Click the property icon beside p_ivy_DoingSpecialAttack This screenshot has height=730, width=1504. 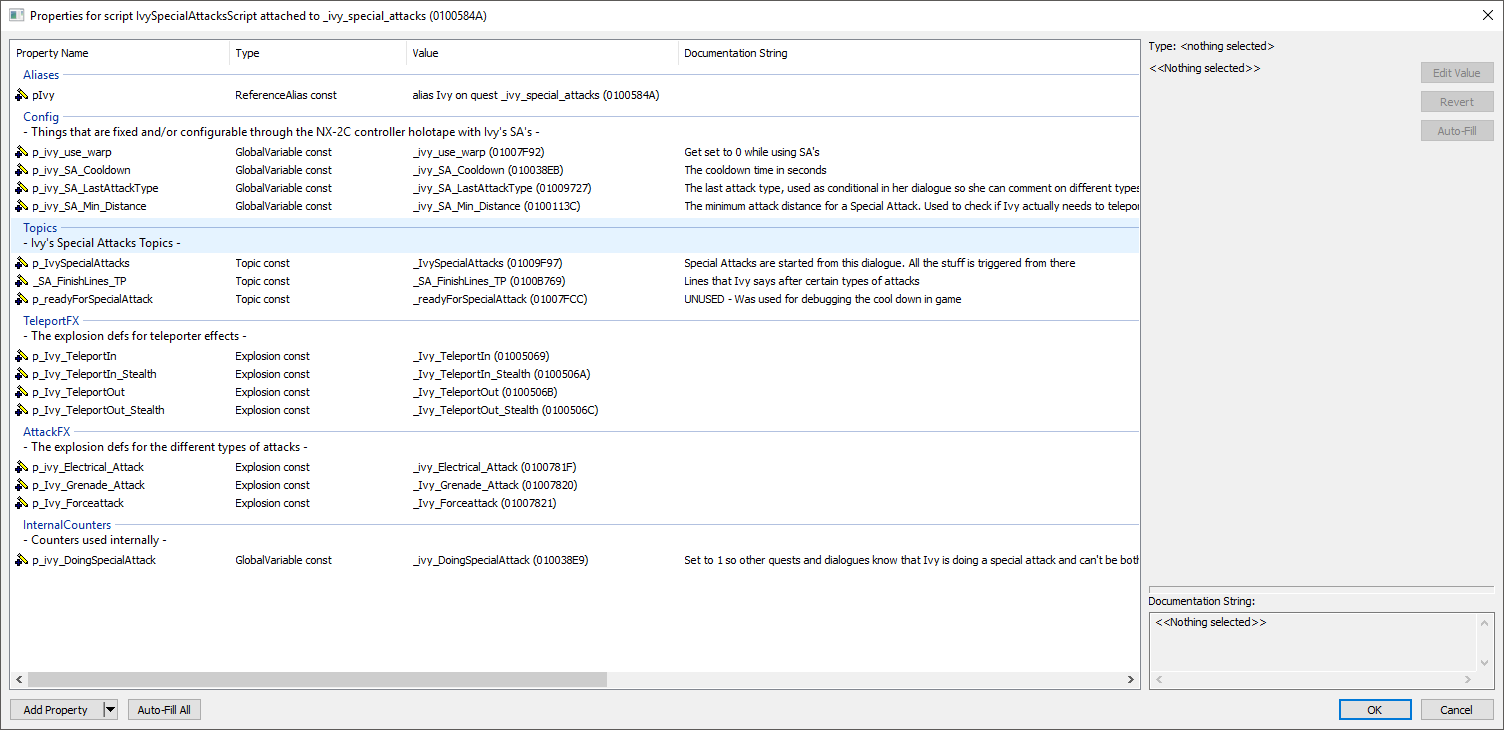[22, 560]
